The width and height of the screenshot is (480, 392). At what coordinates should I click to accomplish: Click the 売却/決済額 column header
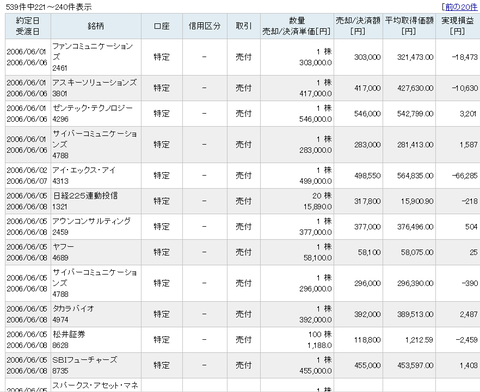pos(358,26)
